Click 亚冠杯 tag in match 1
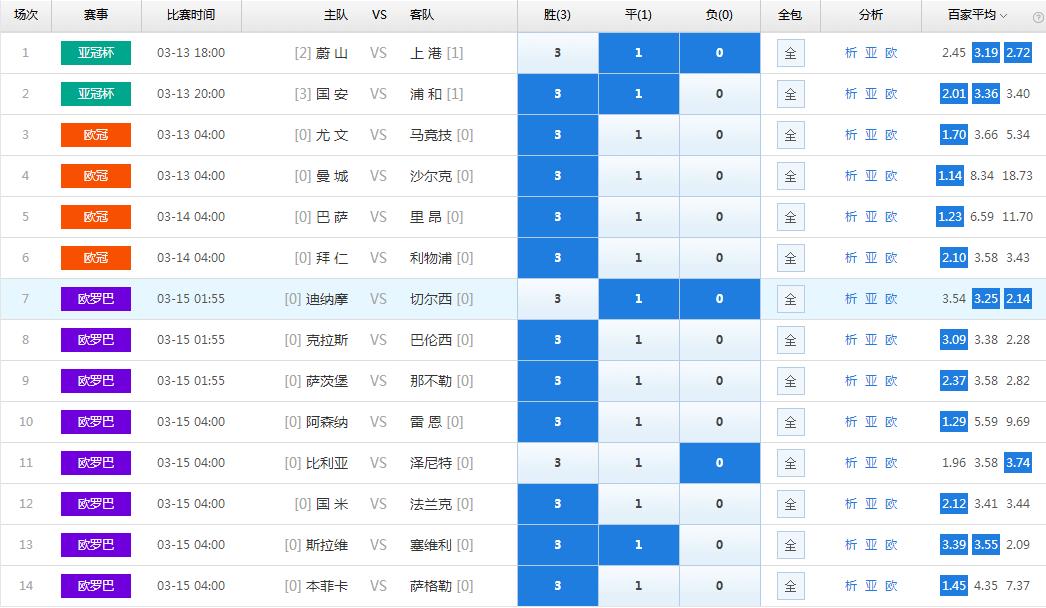The width and height of the screenshot is (1046, 608). [96, 53]
